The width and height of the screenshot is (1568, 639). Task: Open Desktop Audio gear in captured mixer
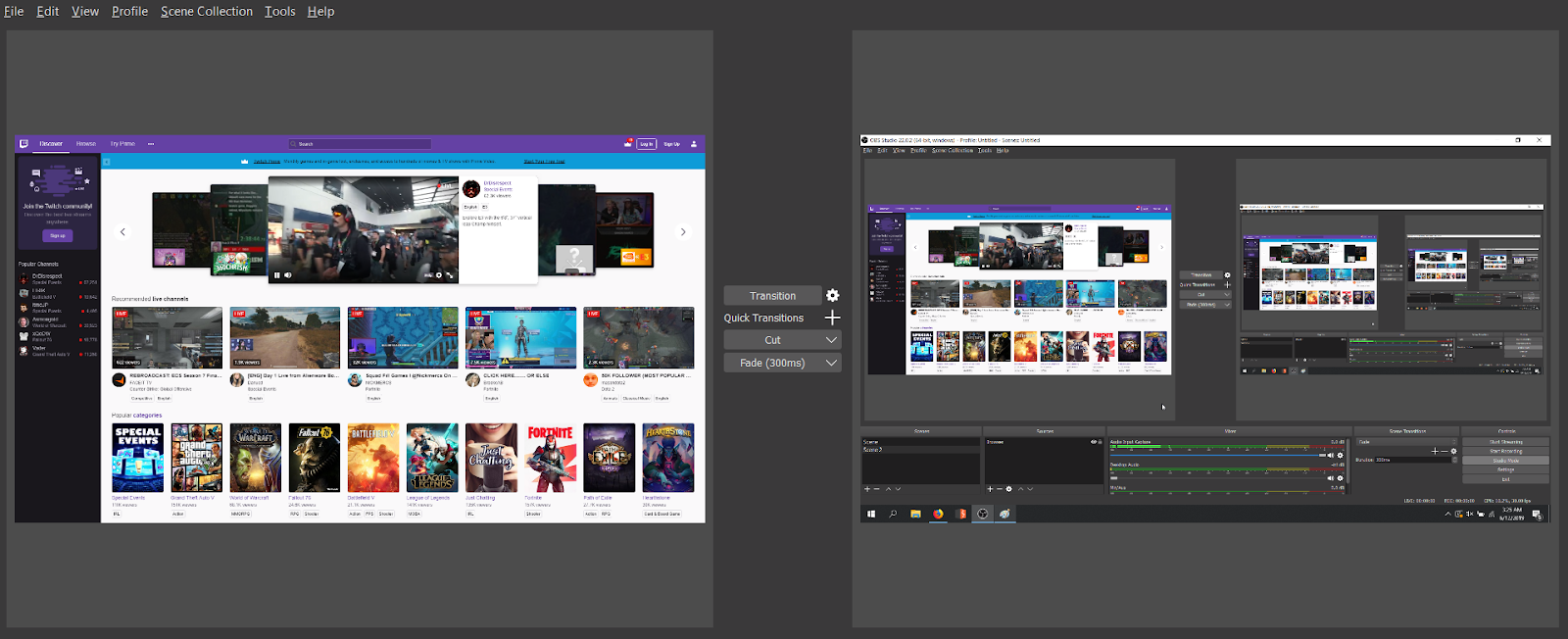coord(1340,478)
